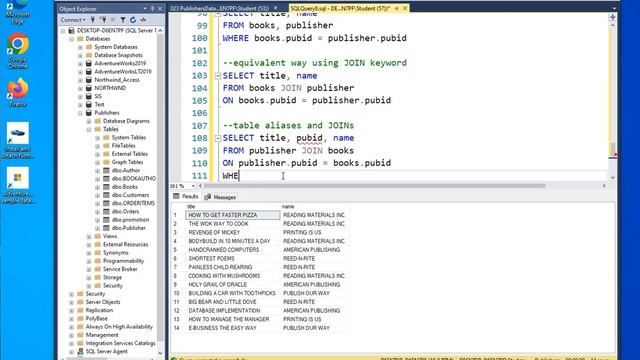This screenshot has height=360, width=640.
Task: Select the Graph Tables folder icon
Action: (x=106, y=162)
